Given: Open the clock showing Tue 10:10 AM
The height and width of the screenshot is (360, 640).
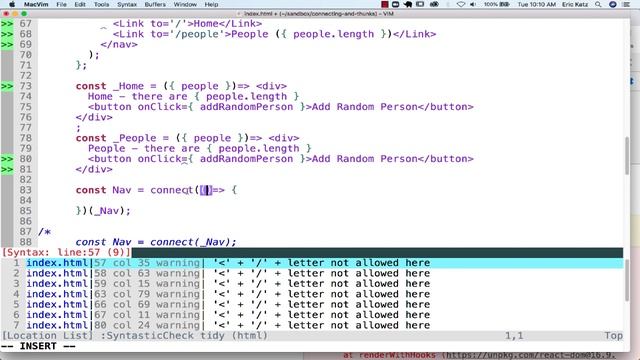Looking at the screenshot, I should coord(537,4).
